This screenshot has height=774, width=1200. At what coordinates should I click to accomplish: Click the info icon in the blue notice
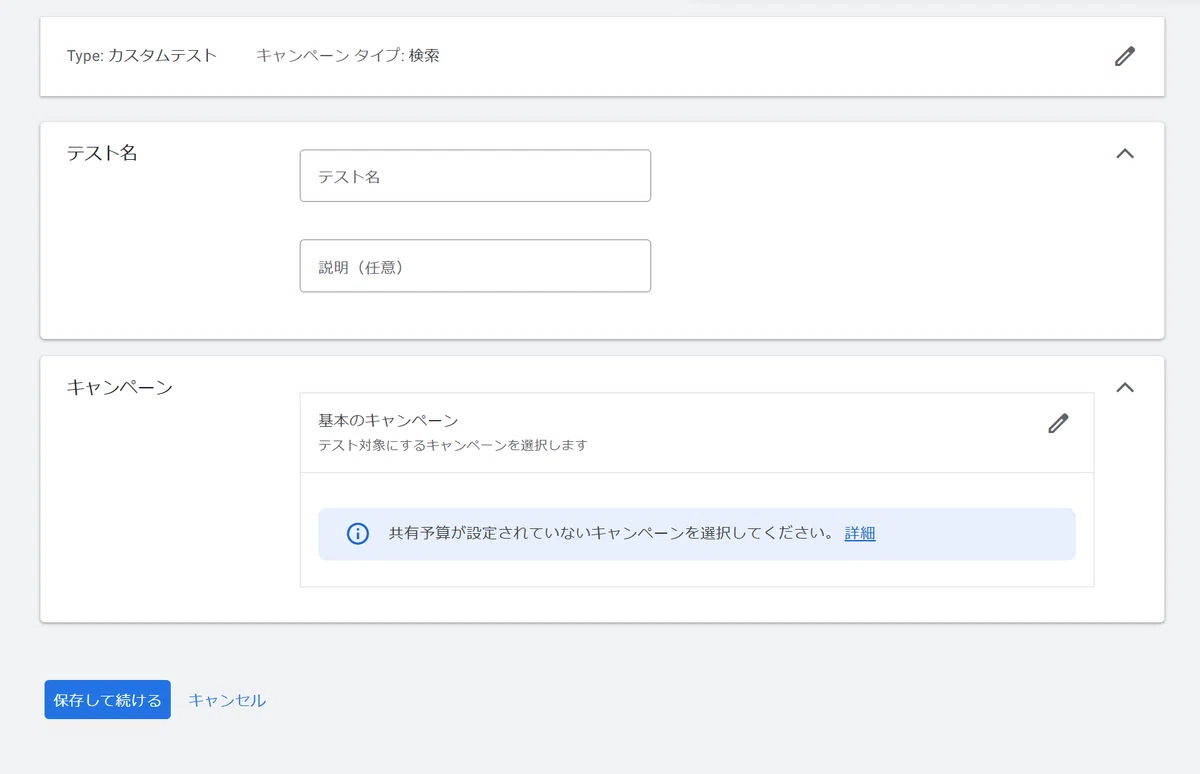point(357,534)
